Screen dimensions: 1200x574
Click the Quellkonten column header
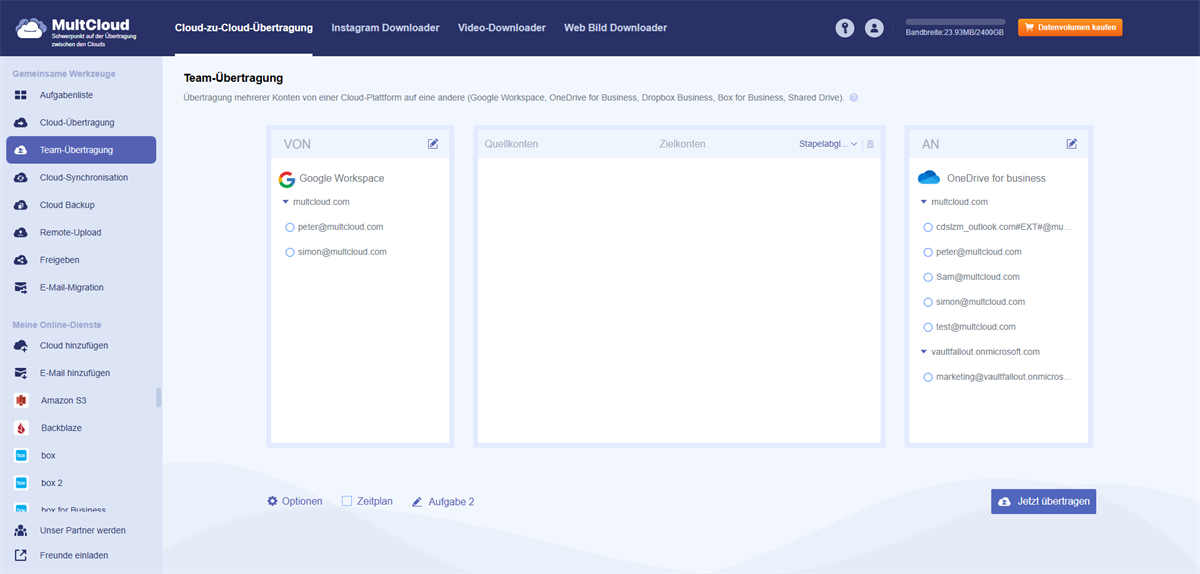[x=511, y=144]
